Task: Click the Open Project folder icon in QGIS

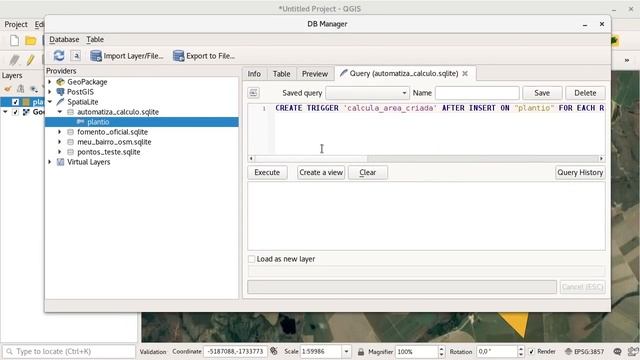Action: click(x=31, y=40)
